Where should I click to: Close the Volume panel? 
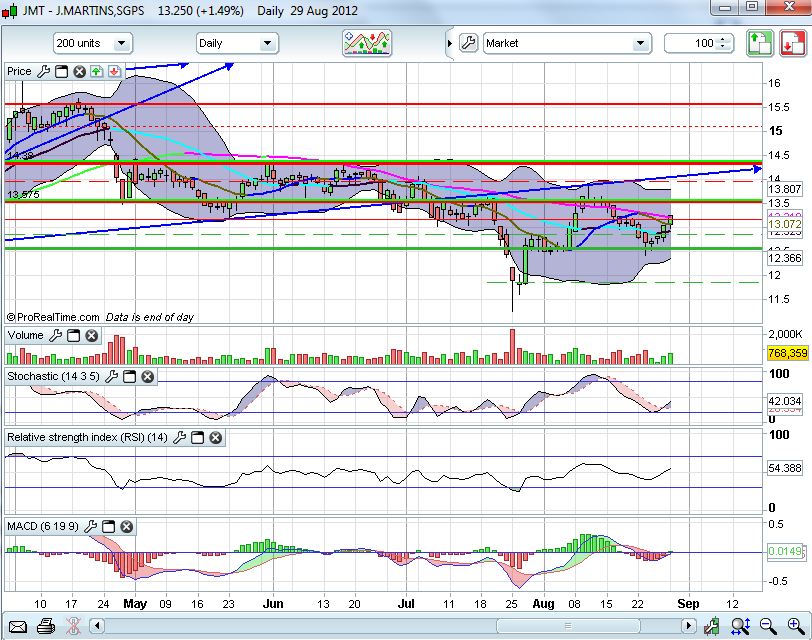92,336
